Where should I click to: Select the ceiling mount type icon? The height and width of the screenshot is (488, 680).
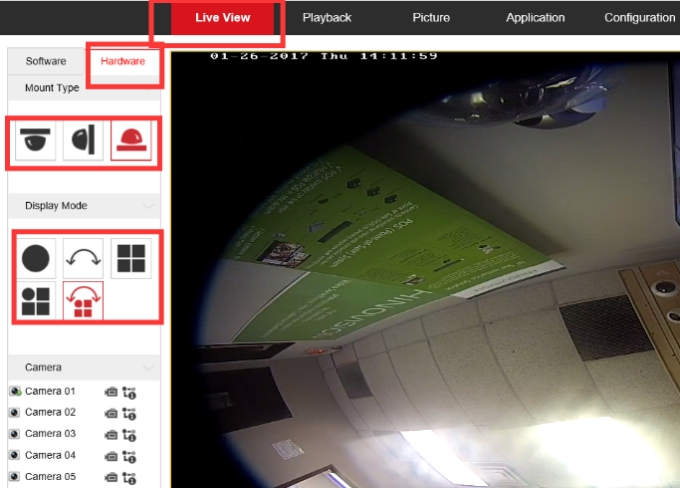tap(37, 141)
